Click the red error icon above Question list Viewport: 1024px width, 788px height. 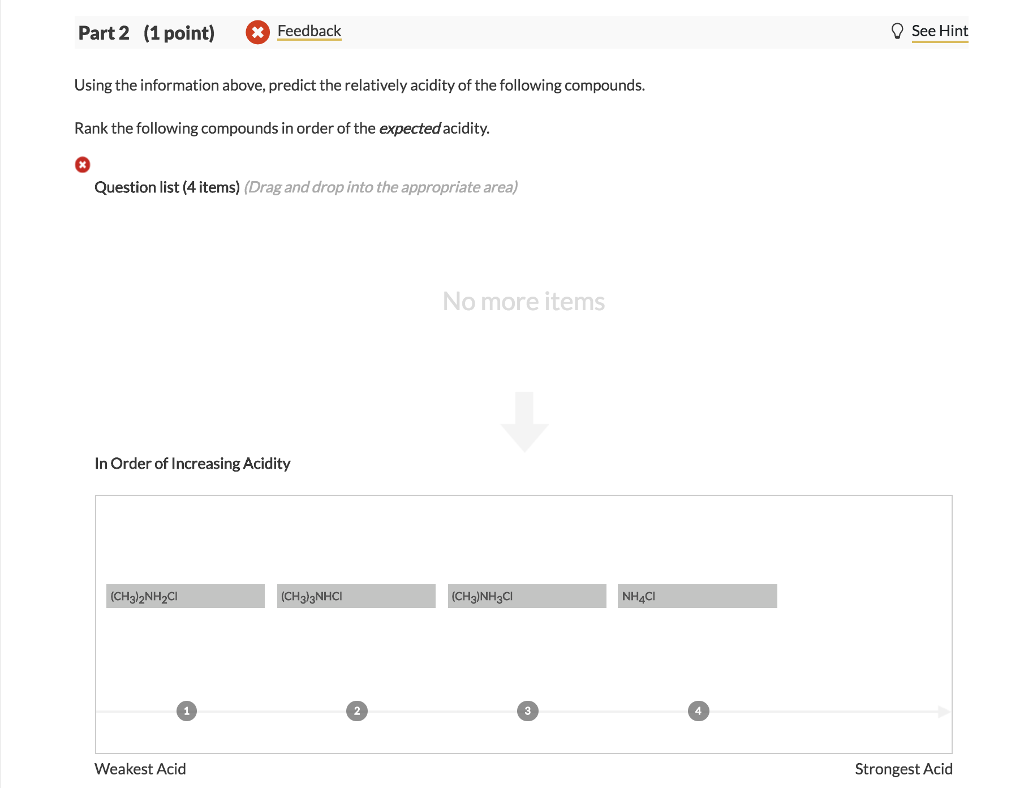tap(82, 164)
